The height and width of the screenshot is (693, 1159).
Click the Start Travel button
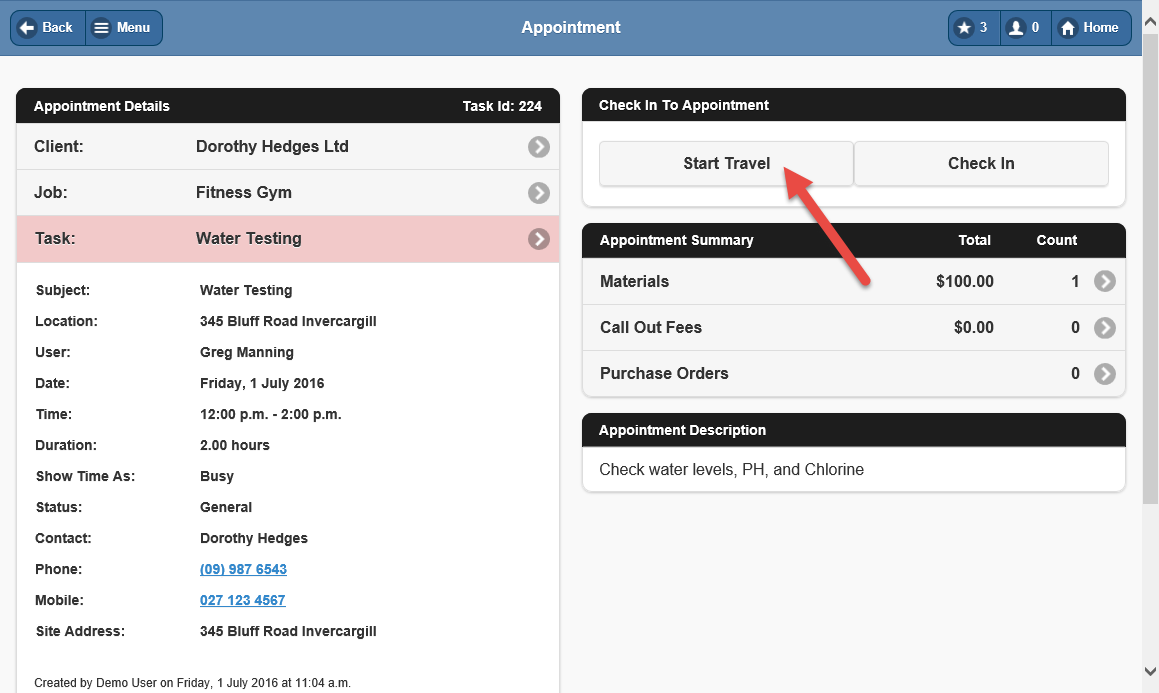click(x=726, y=163)
